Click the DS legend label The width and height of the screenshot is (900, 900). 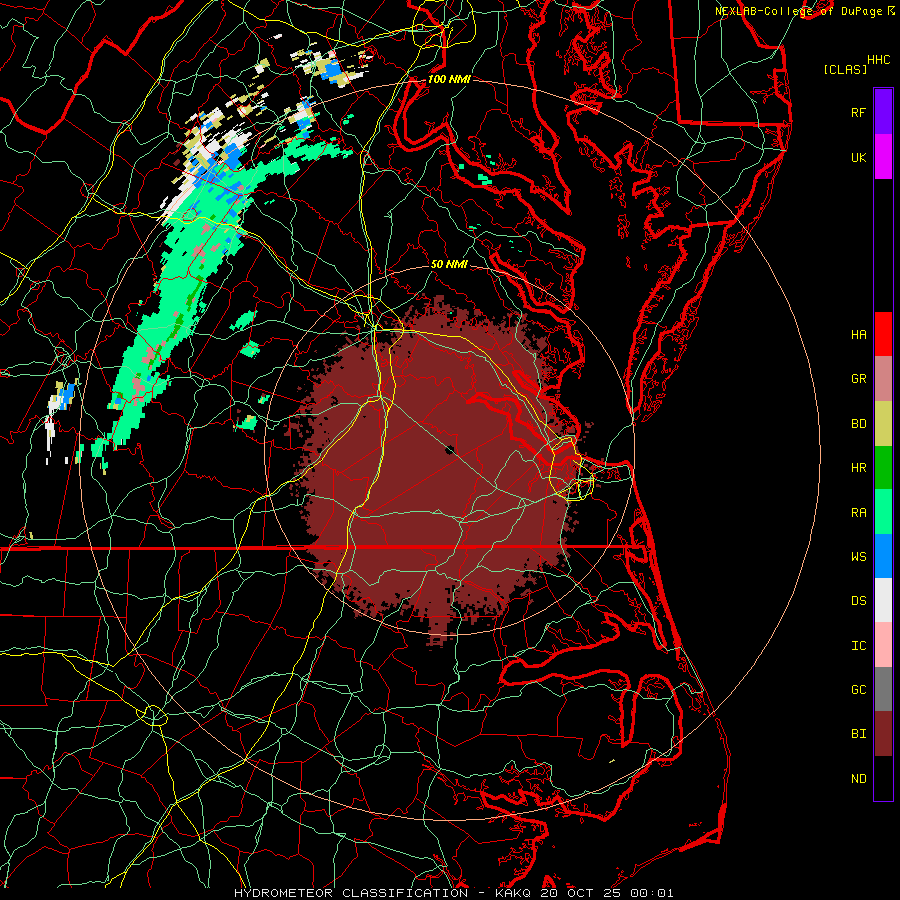click(858, 601)
